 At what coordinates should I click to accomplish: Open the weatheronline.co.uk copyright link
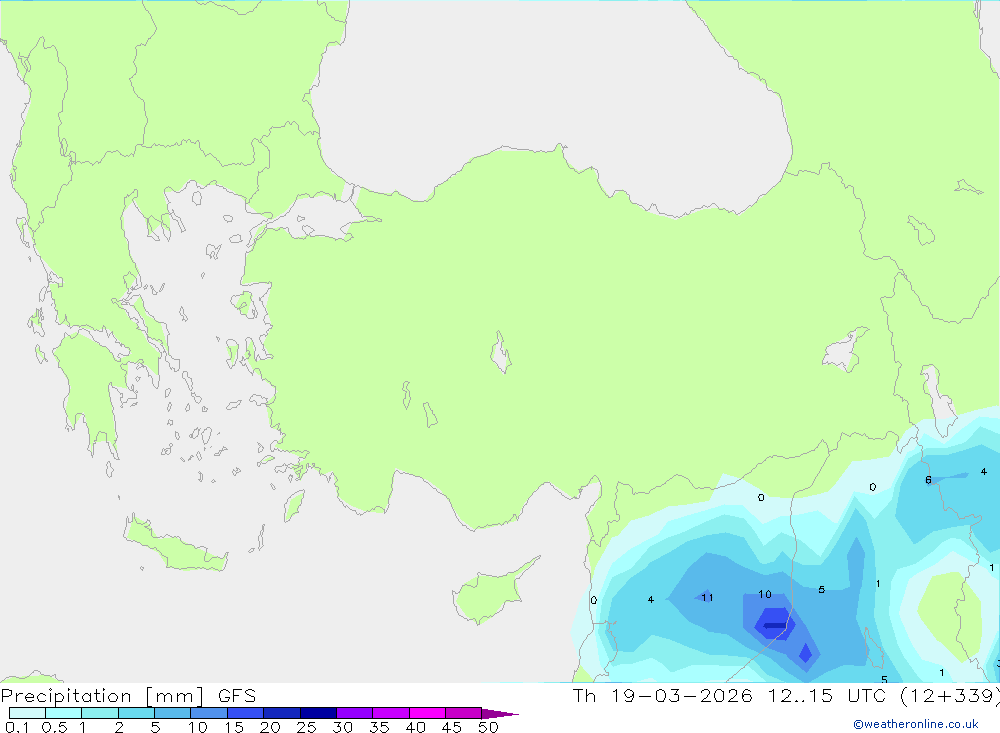click(x=915, y=724)
